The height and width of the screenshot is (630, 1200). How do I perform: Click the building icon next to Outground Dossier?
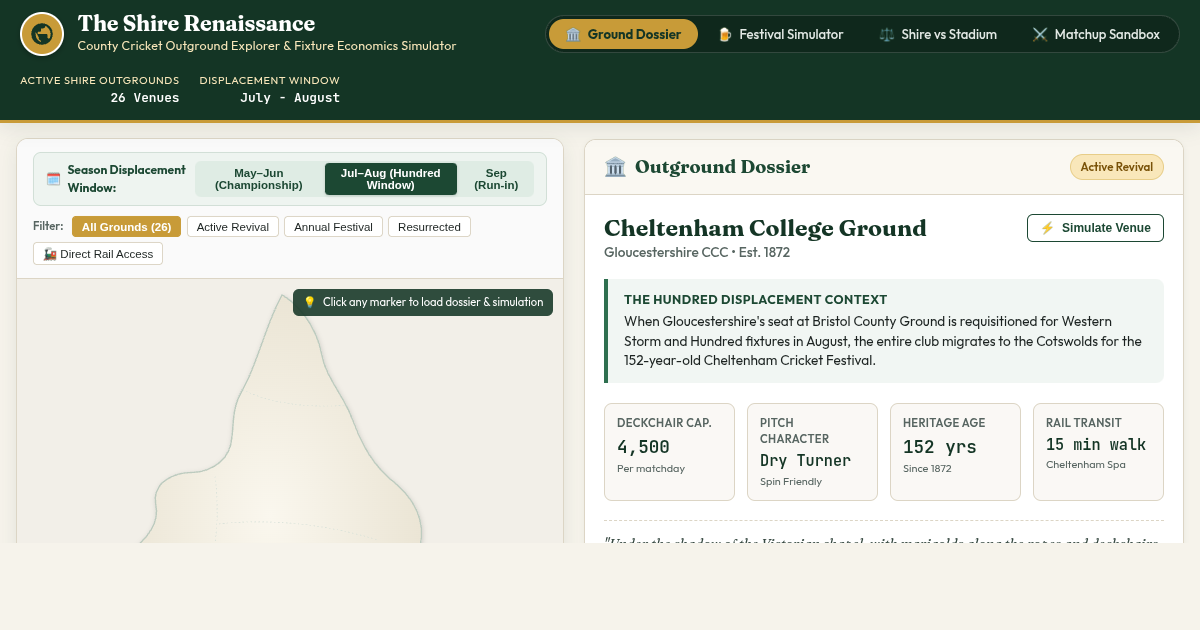[615, 167]
